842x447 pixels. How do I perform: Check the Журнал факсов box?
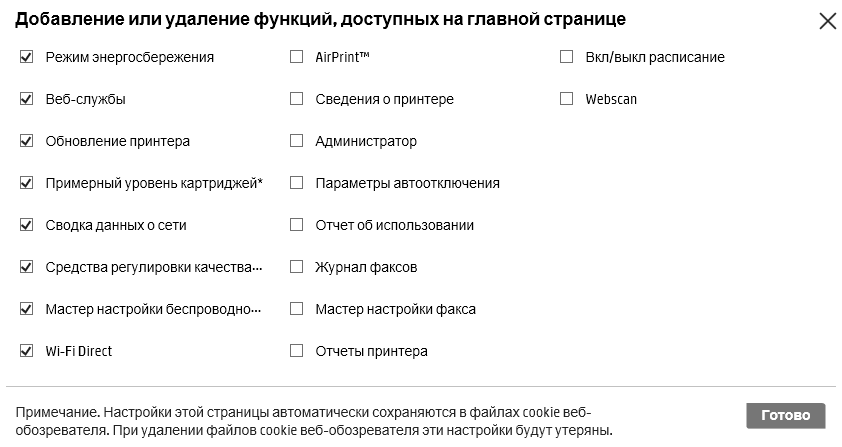296,267
